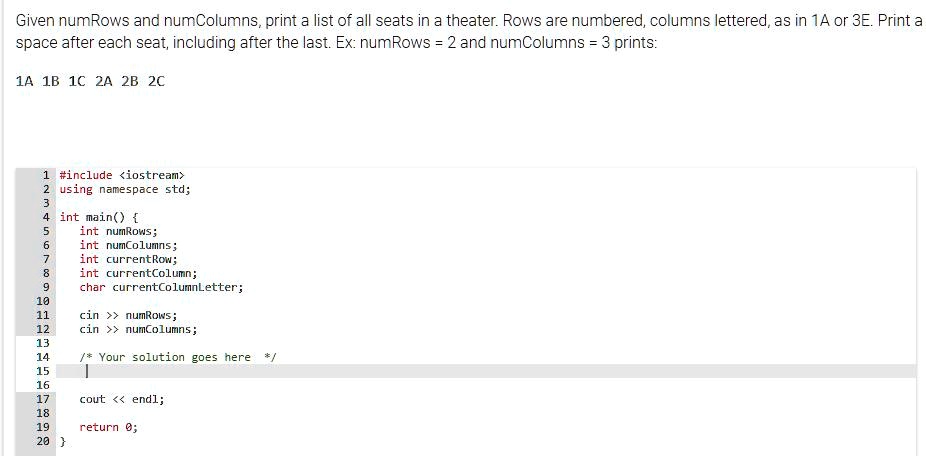Click the 'using namespace std;' line
926x456 pixels.
point(125,189)
